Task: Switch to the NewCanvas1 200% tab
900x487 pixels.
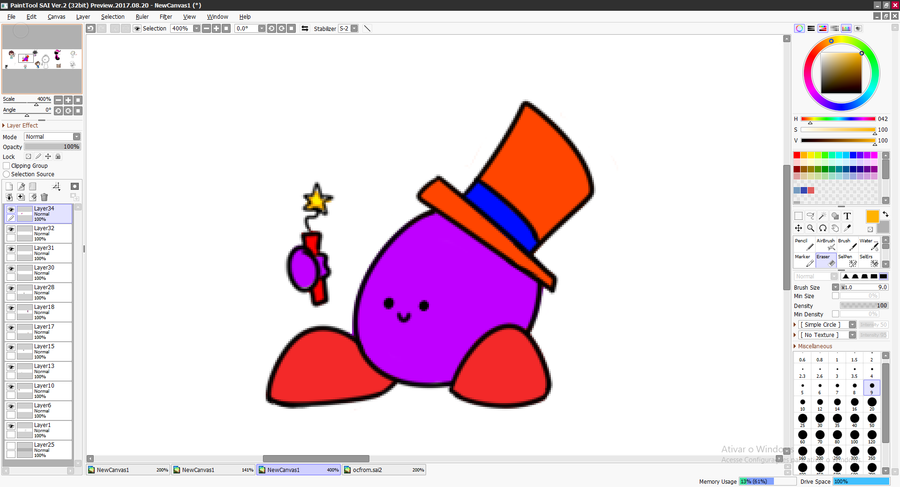Action: click(x=128, y=470)
